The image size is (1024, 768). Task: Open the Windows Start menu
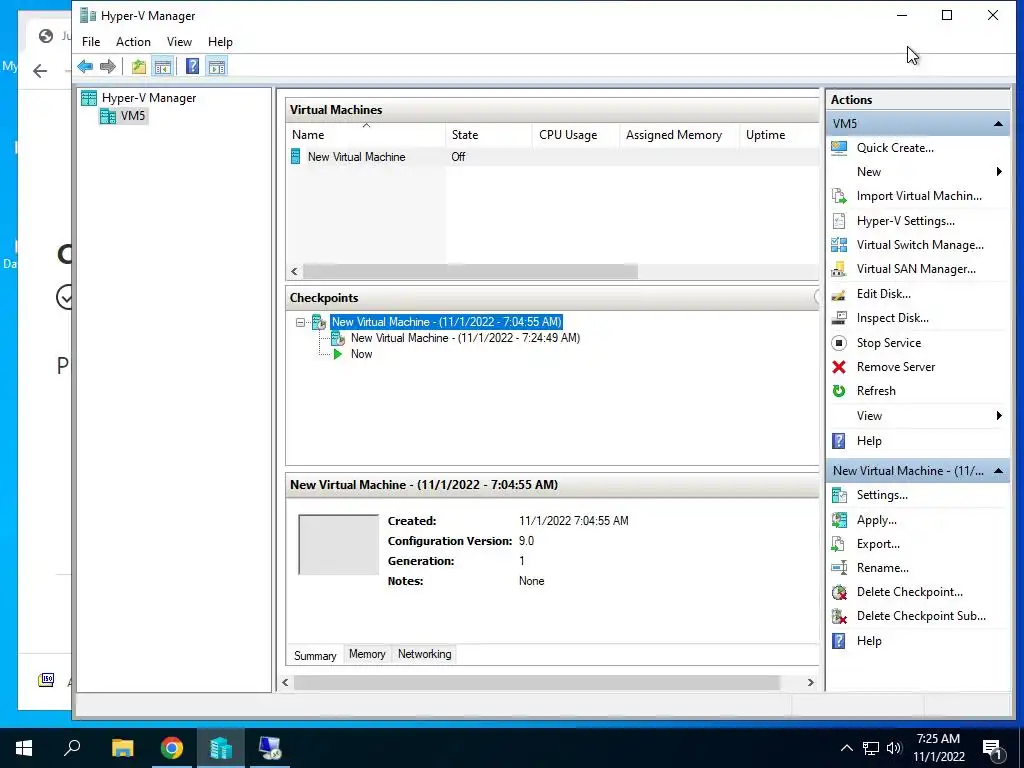(x=24, y=748)
